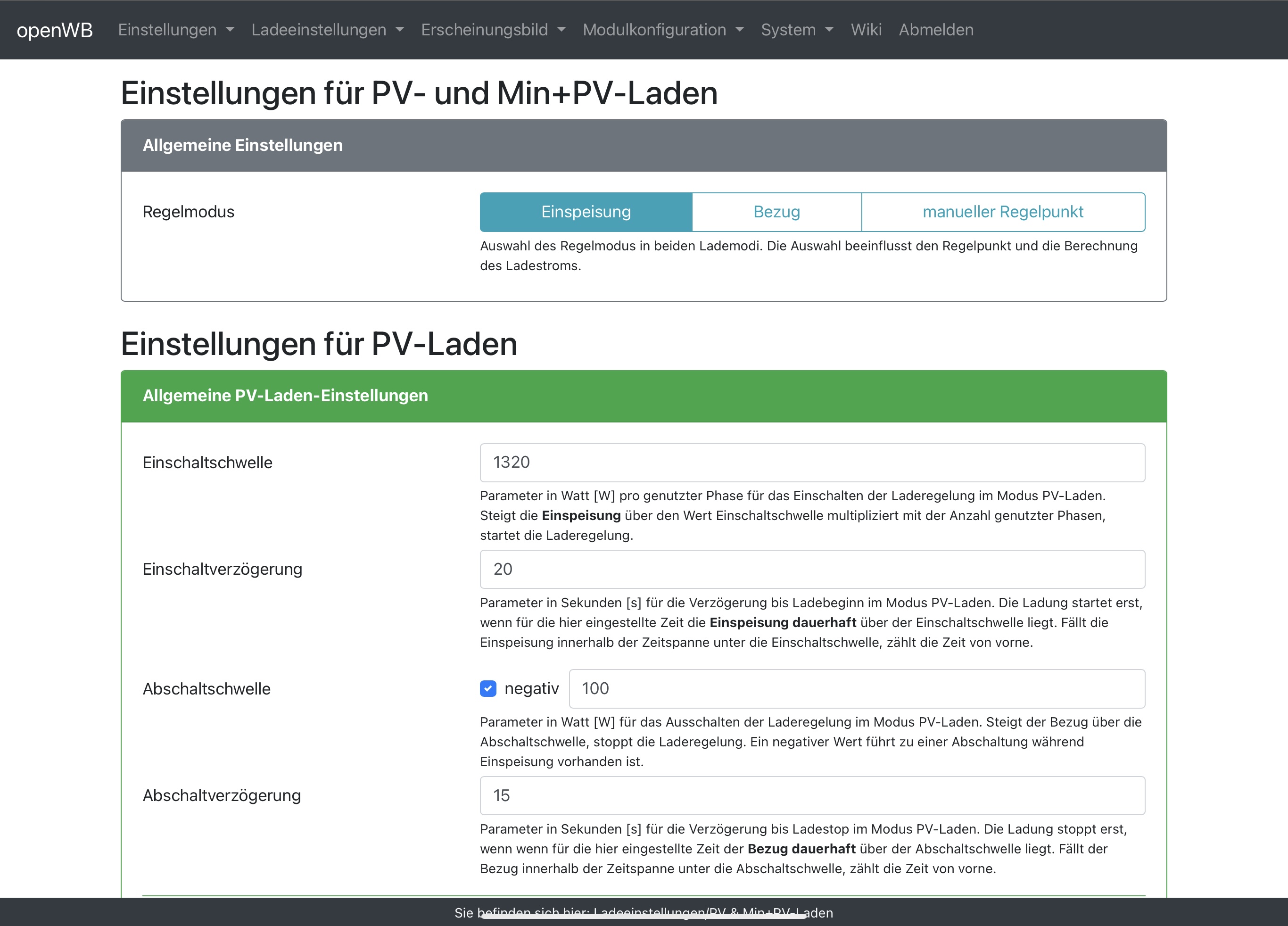
Task: Click the Allgemeine Einstellungen card header
Action: pos(644,145)
